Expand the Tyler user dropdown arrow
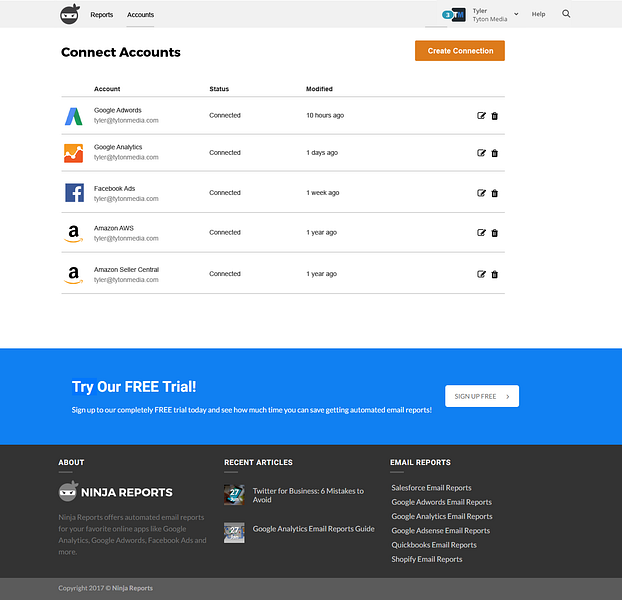 (x=516, y=14)
